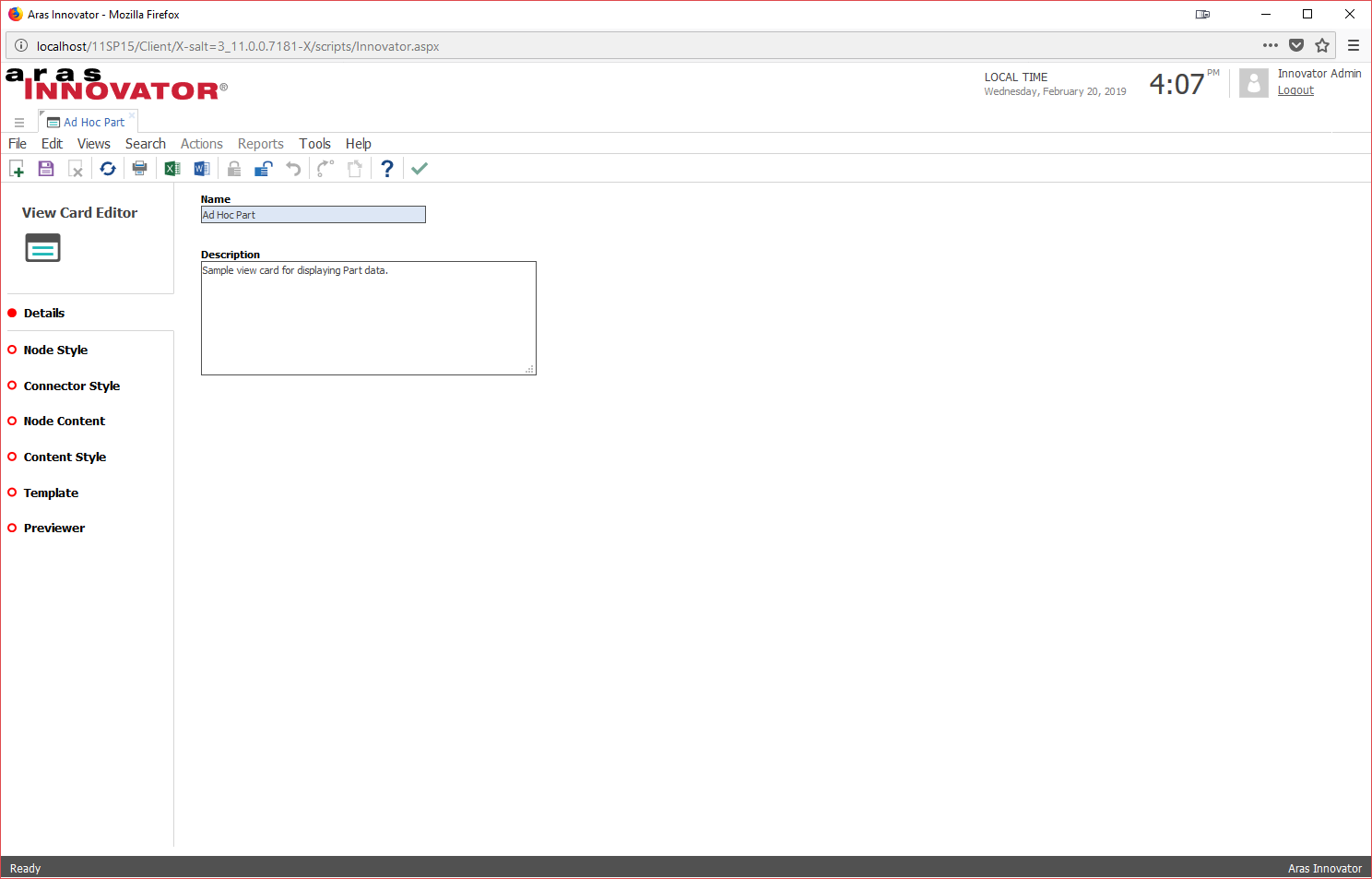Click the Copy/Paste clipboard toolbar icon

coord(355,169)
